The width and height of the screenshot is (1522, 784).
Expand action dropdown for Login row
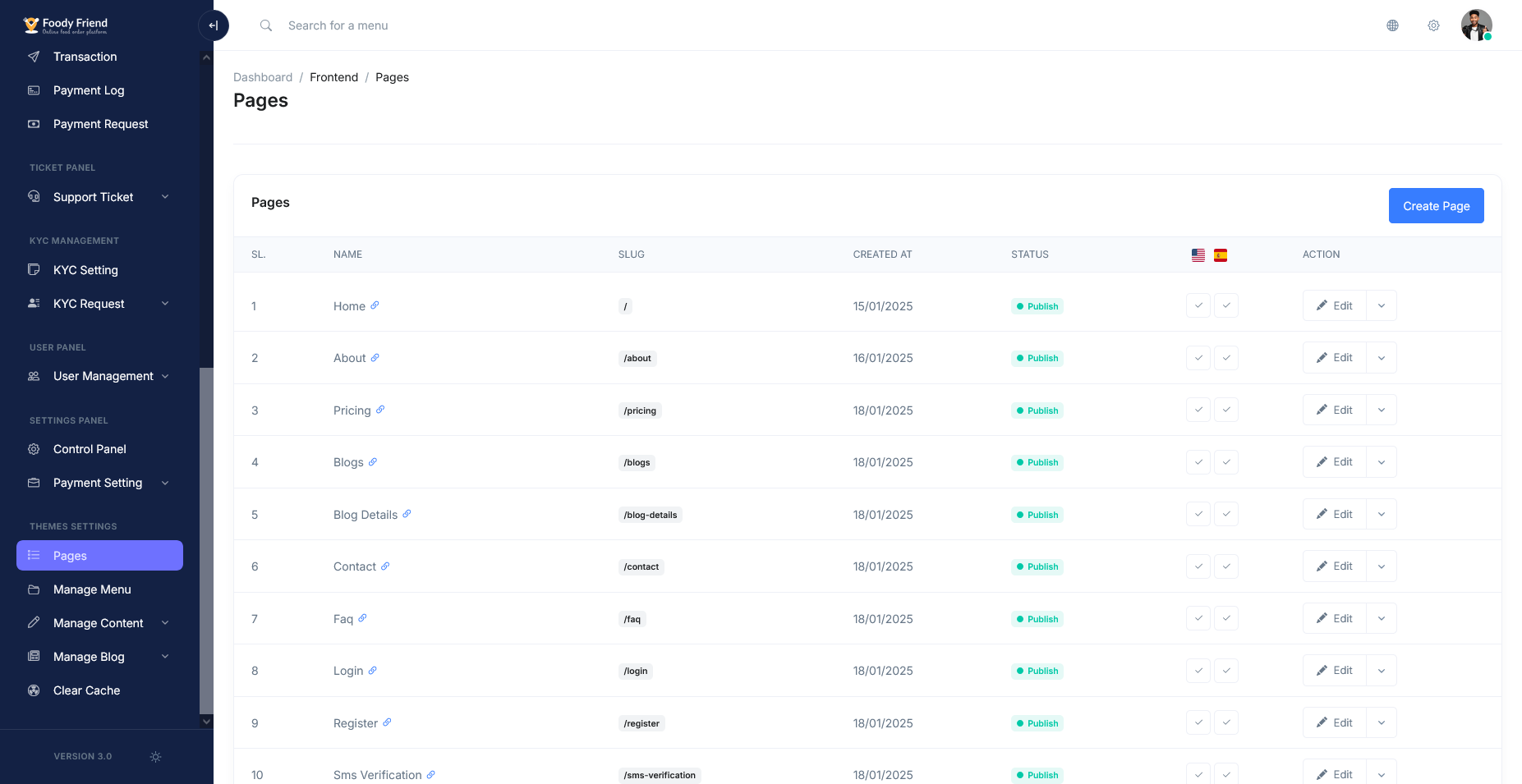pos(1382,671)
